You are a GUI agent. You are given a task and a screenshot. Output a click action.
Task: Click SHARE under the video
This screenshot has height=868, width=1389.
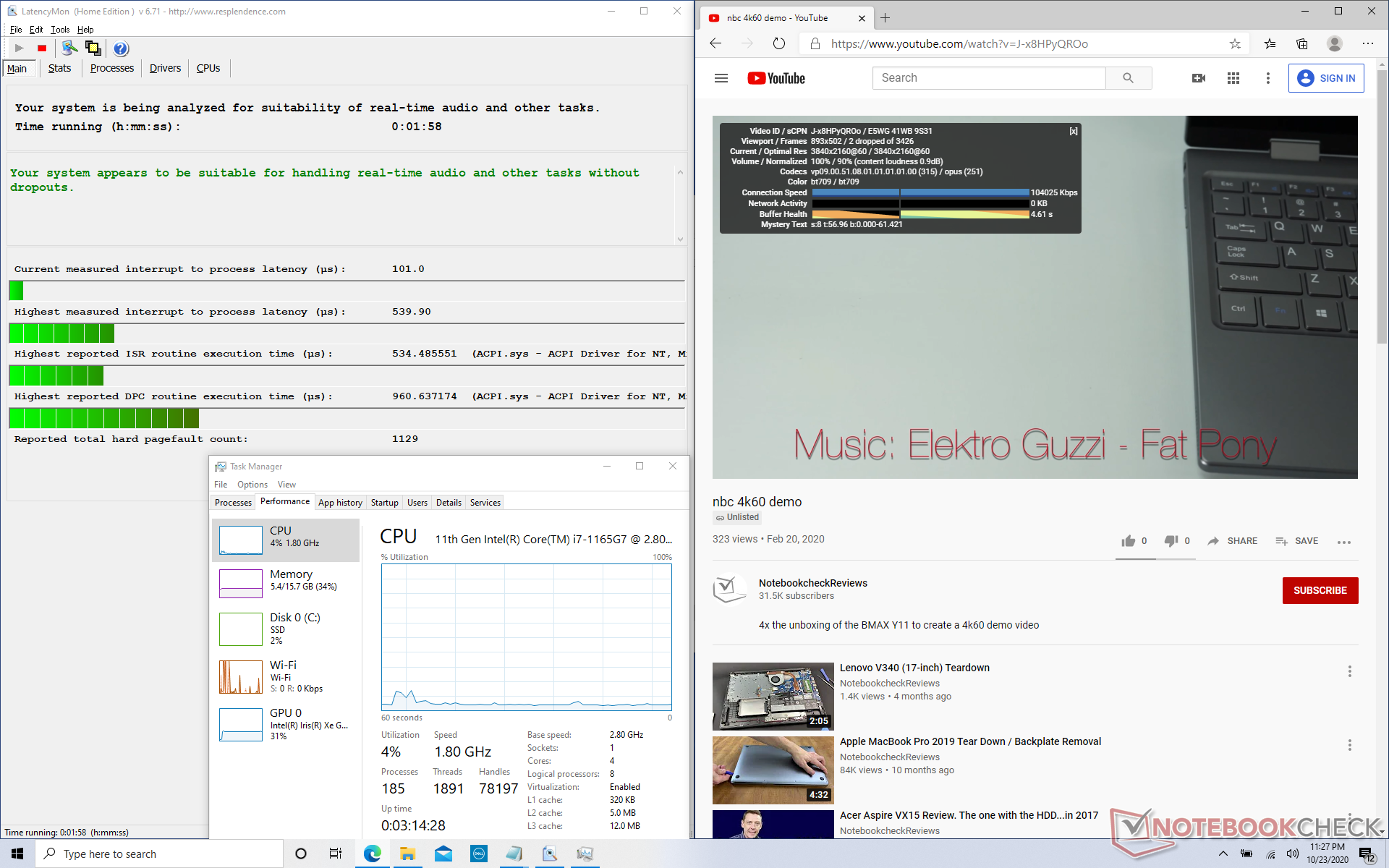click(x=1233, y=541)
